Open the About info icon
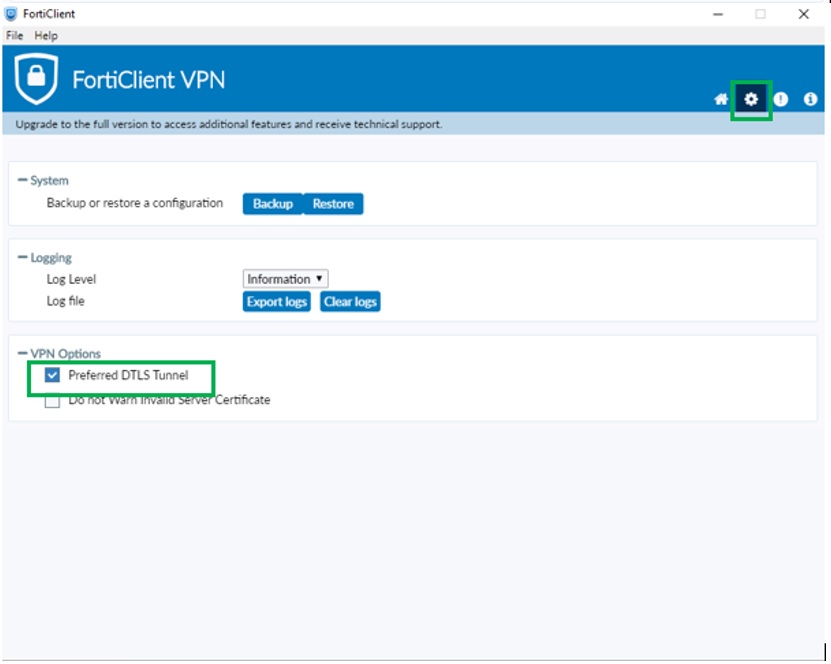The width and height of the screenshot is (831, 664). coord(810,99)
